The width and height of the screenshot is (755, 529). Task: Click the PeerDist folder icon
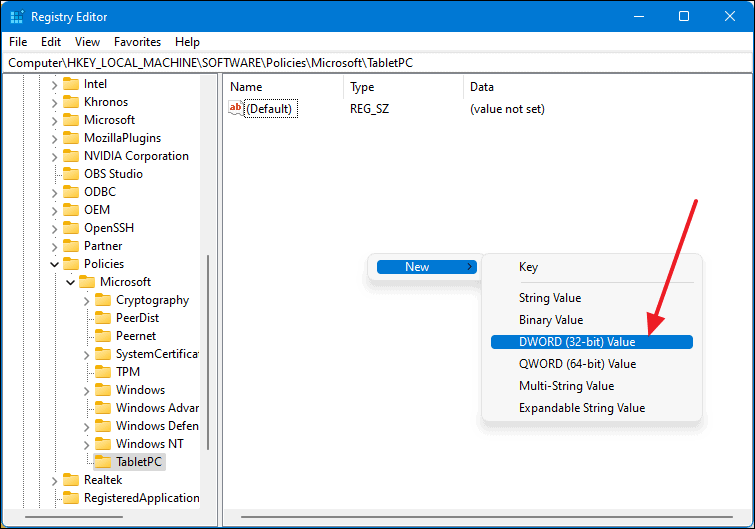point(103,318)
